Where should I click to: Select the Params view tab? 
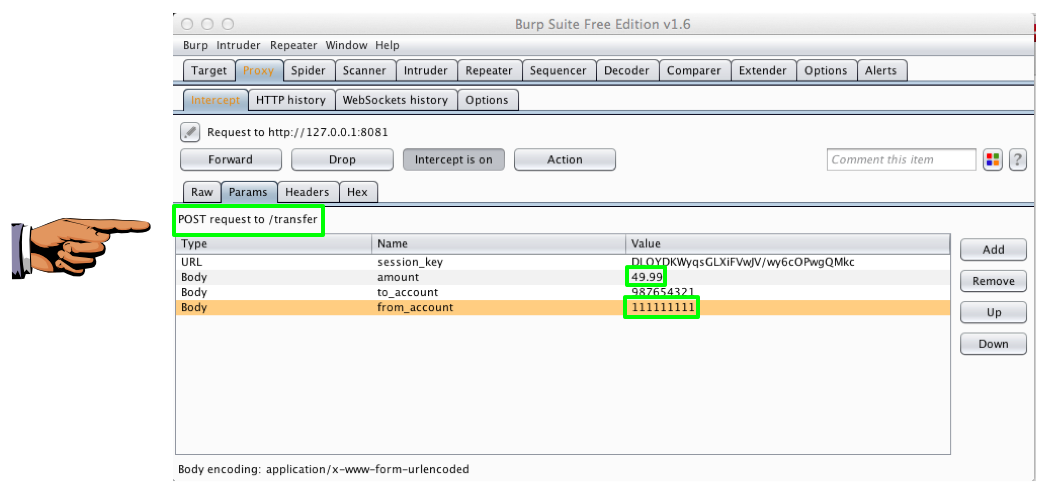[x=248, y=192]
